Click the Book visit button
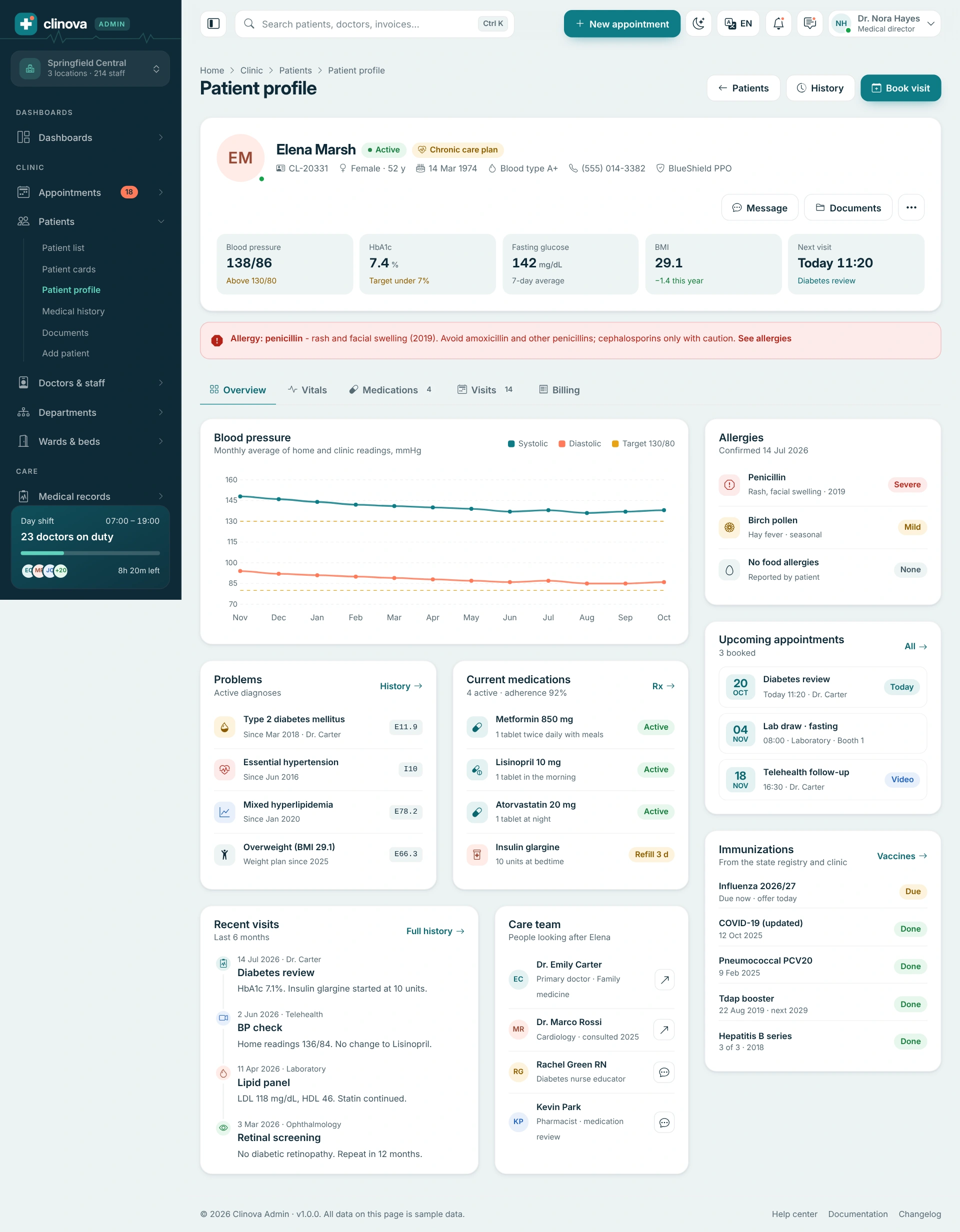 [x=900, y=88]
